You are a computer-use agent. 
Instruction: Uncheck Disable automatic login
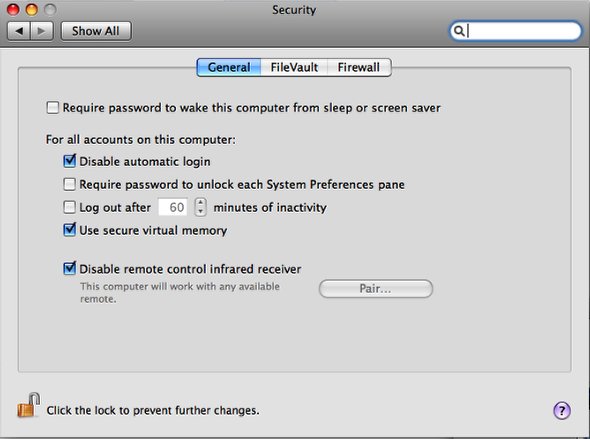70,161
